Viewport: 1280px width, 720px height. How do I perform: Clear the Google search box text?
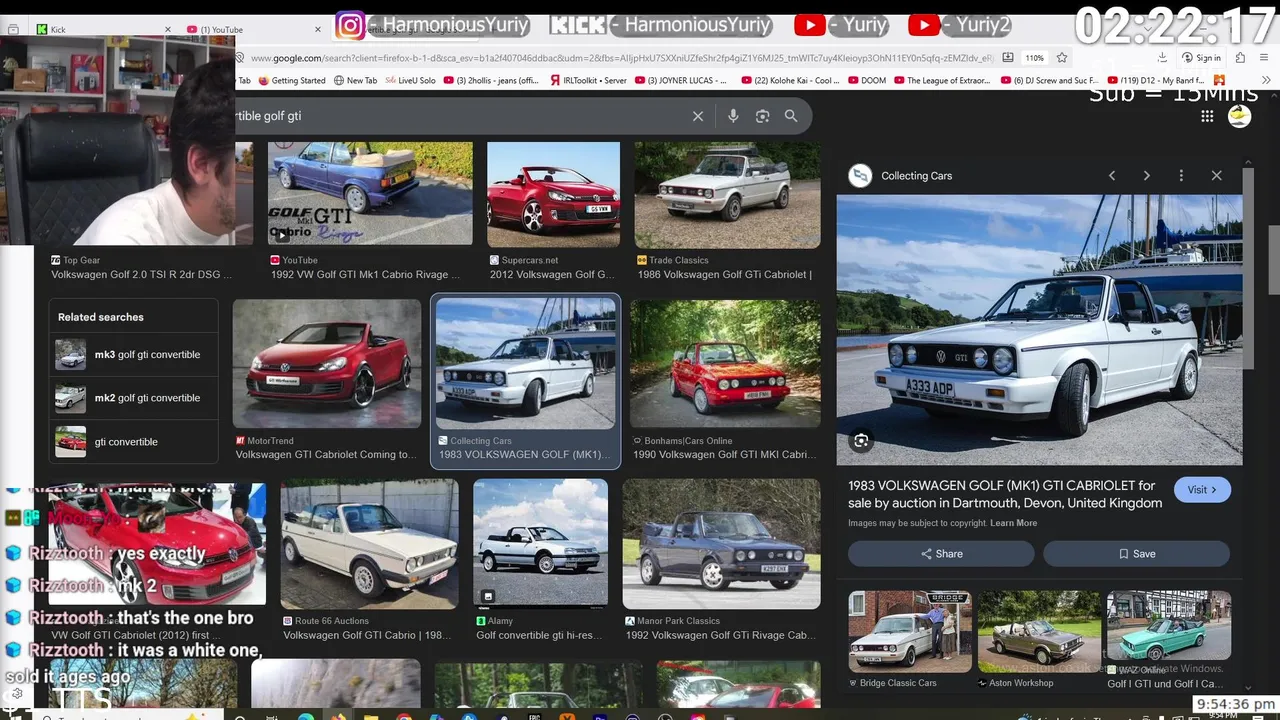[698, 116]
